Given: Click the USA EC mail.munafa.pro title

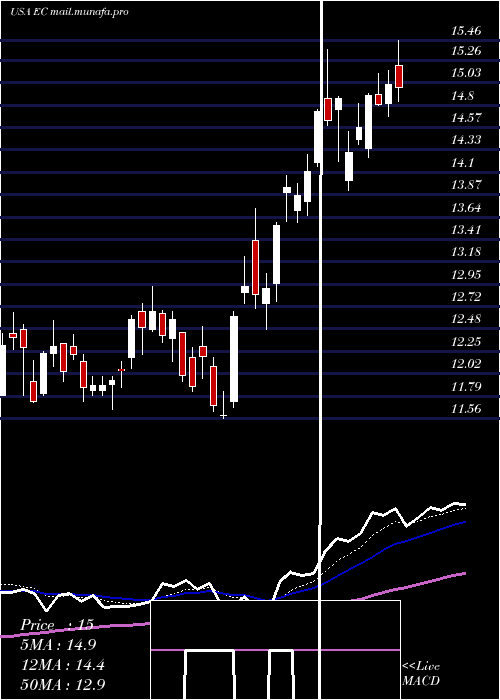Looking at the screenshot, I should pyautogui.click(x=69, y=12).
